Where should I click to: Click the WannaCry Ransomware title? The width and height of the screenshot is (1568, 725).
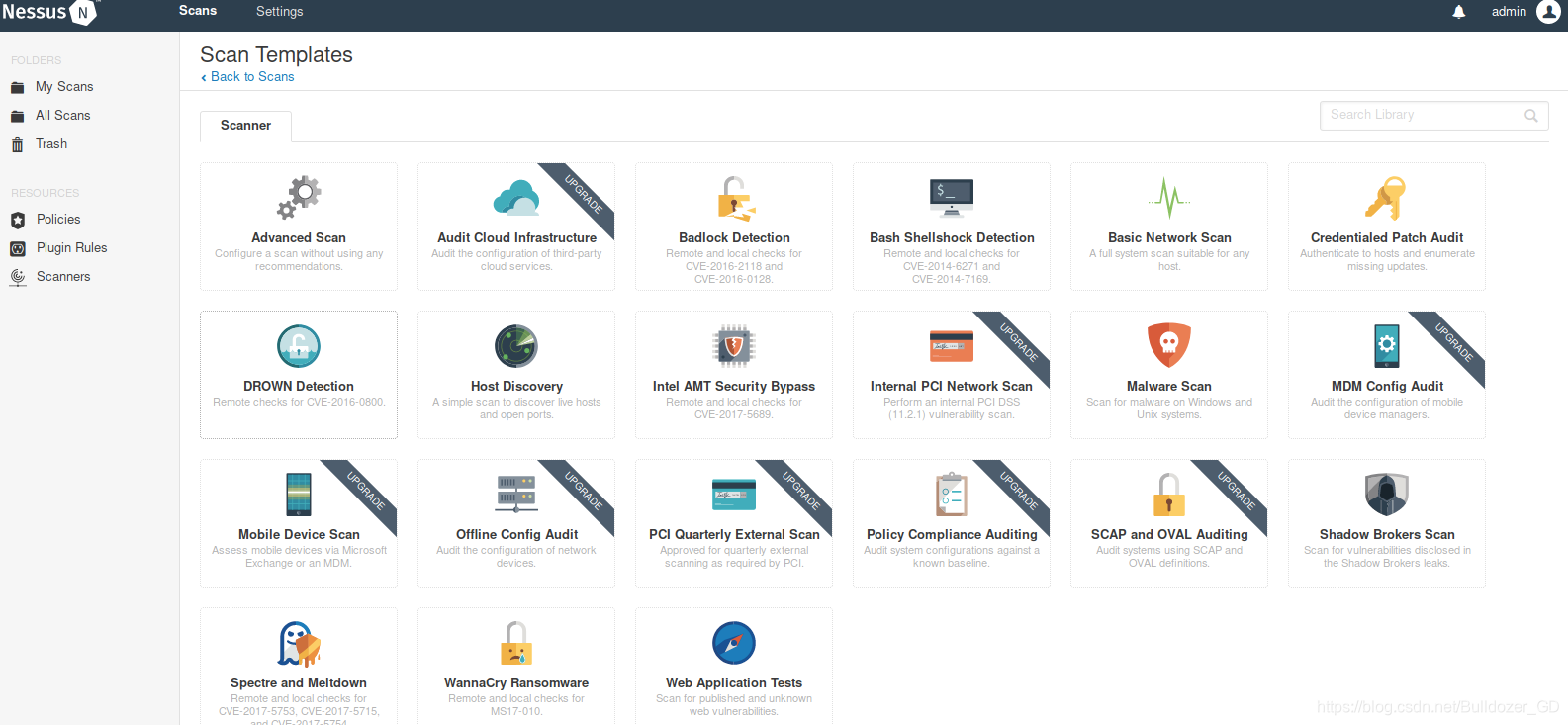pos(516,683)
